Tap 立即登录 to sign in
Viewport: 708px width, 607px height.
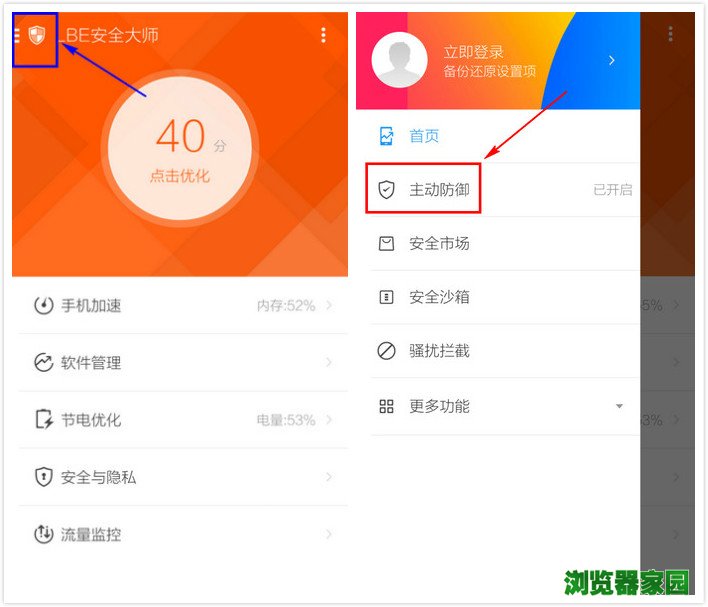[x=474, y=52]
